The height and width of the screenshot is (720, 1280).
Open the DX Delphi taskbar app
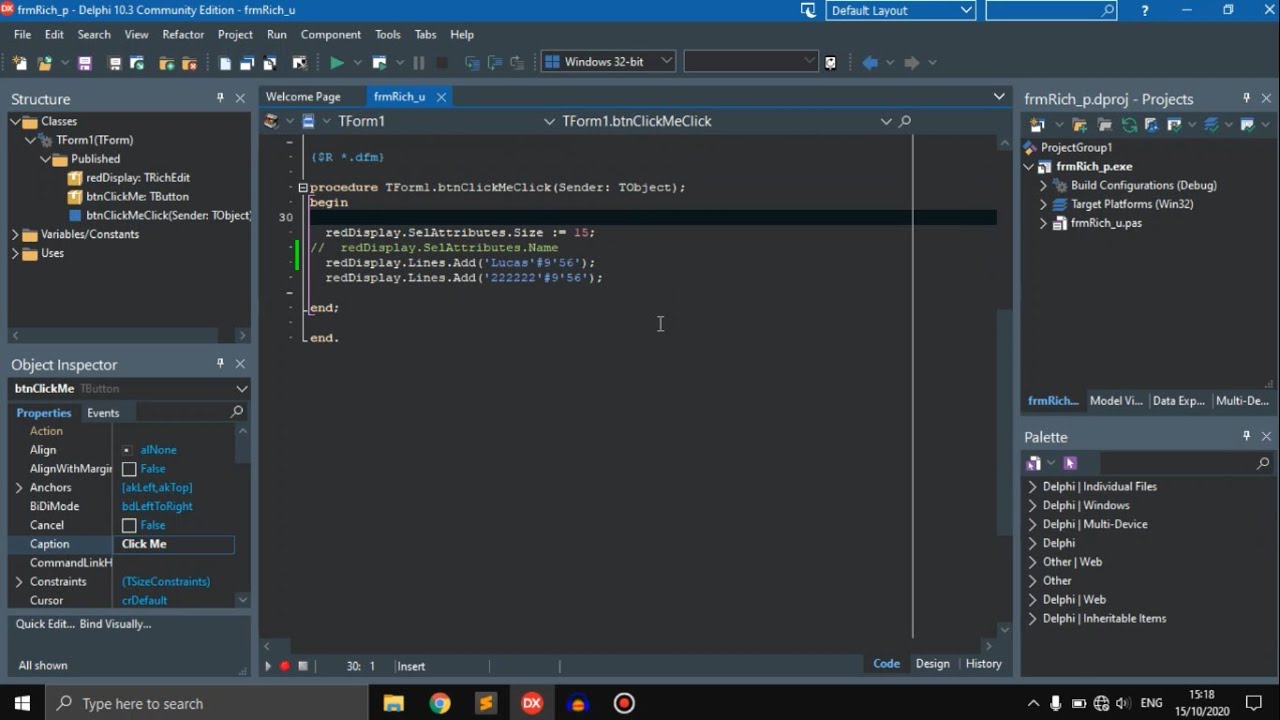[532, 703]
